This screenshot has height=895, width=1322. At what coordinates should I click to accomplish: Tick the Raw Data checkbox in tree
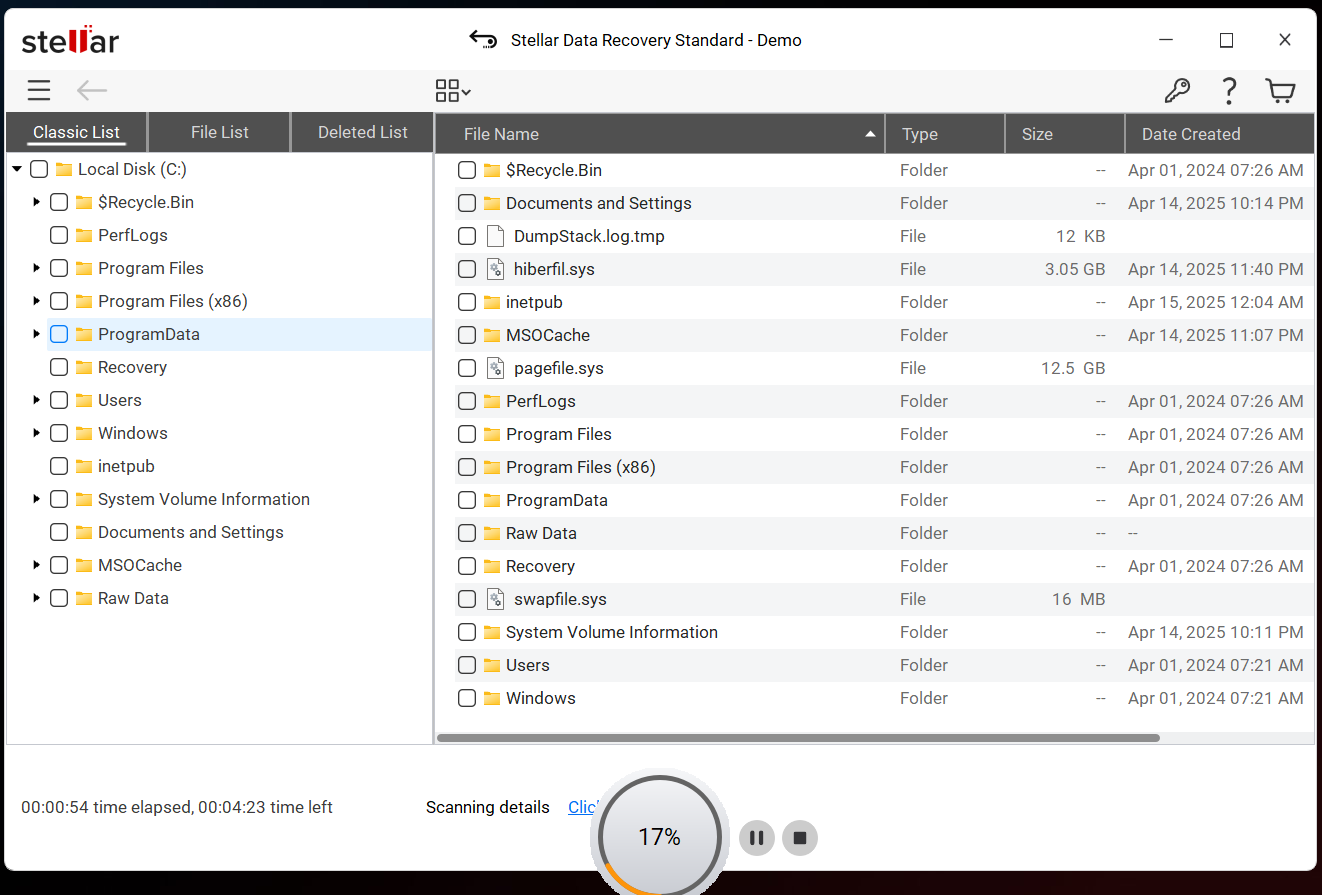(x=59, y=598)
